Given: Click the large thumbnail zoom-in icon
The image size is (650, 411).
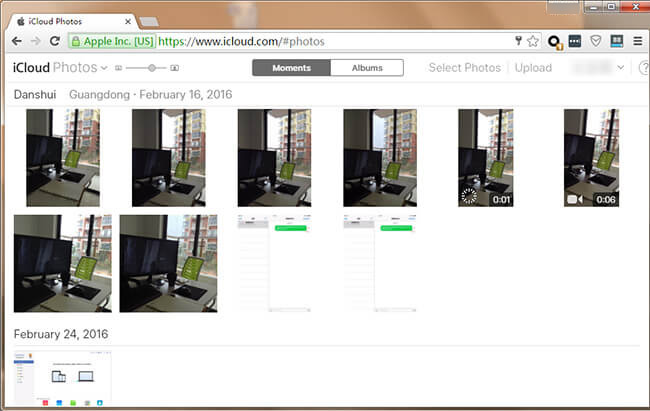Looking at the screenshot, I should tap(175, 68).
